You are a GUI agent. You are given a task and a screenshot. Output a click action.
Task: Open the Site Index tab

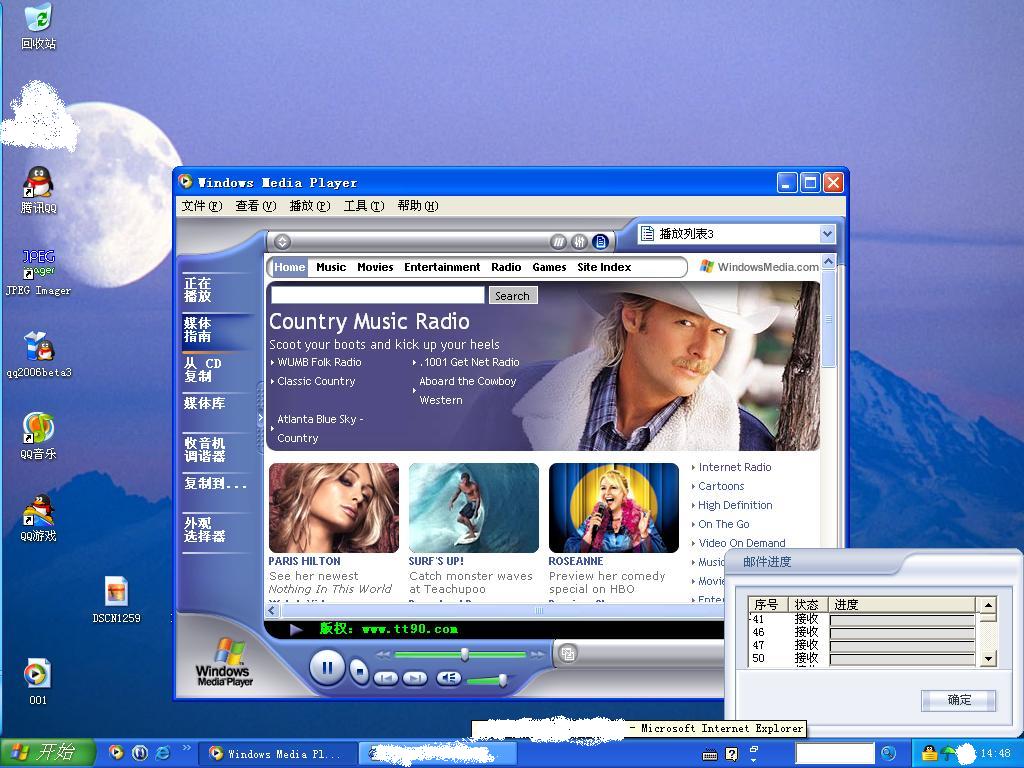[604, 267]
